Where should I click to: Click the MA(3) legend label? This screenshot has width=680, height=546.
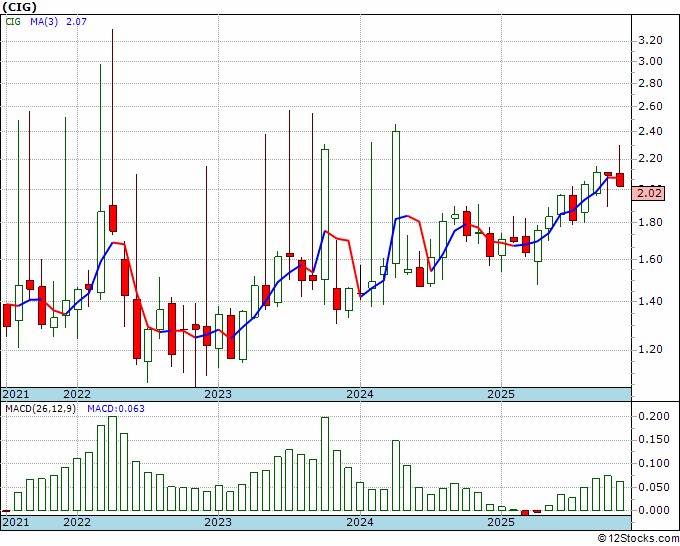click(x=44, y=21)
